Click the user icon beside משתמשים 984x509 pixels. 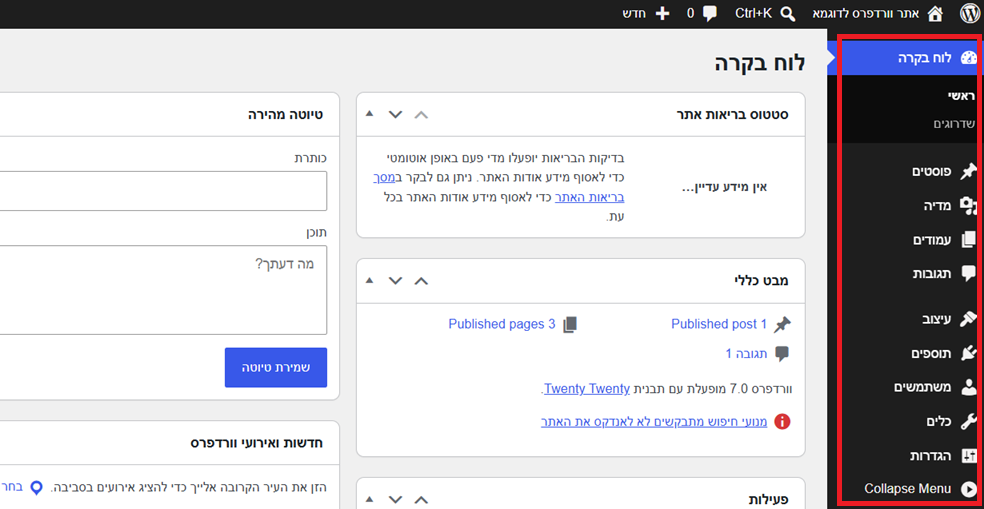coord(969,387)
